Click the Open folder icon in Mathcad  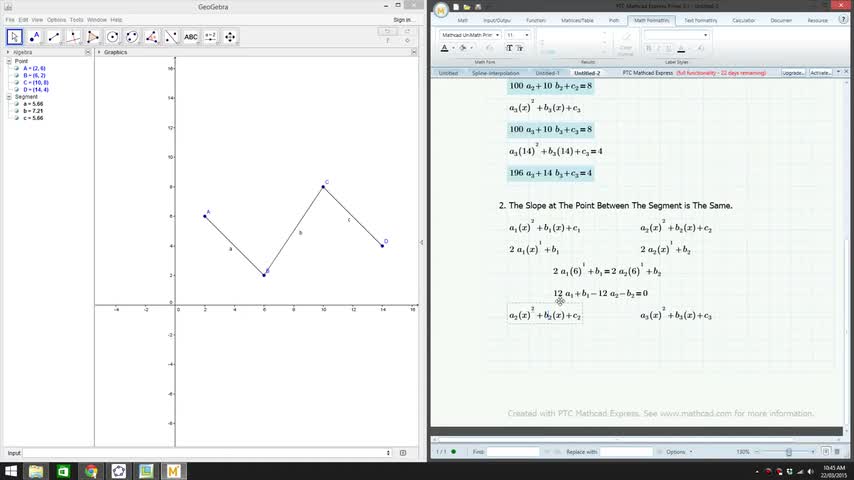point(467,7)
